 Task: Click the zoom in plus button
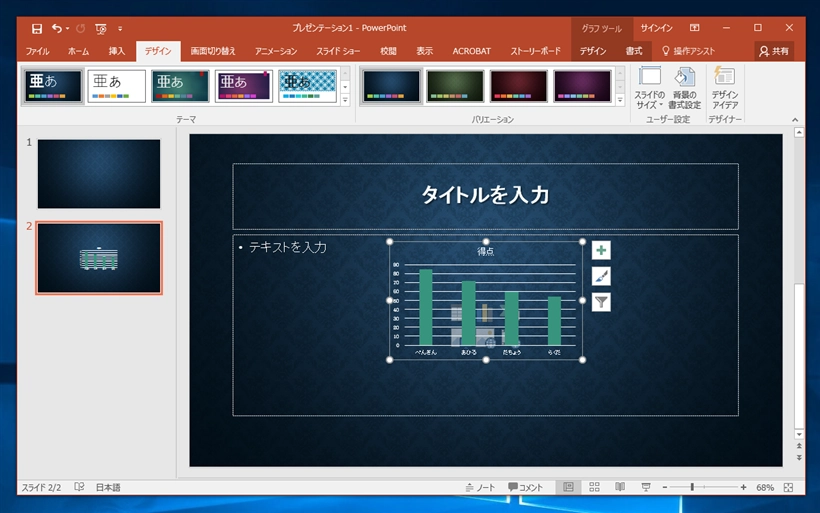click(743, 487)
